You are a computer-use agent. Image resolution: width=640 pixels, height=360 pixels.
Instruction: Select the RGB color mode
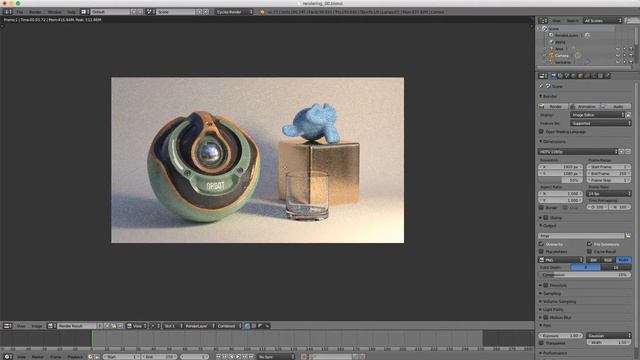608,260
